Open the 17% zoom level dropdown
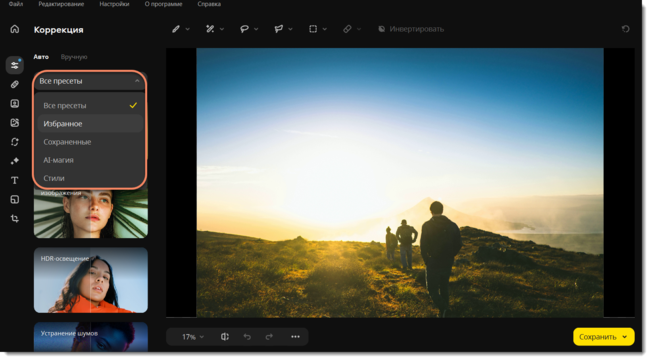 pos(193,337)
